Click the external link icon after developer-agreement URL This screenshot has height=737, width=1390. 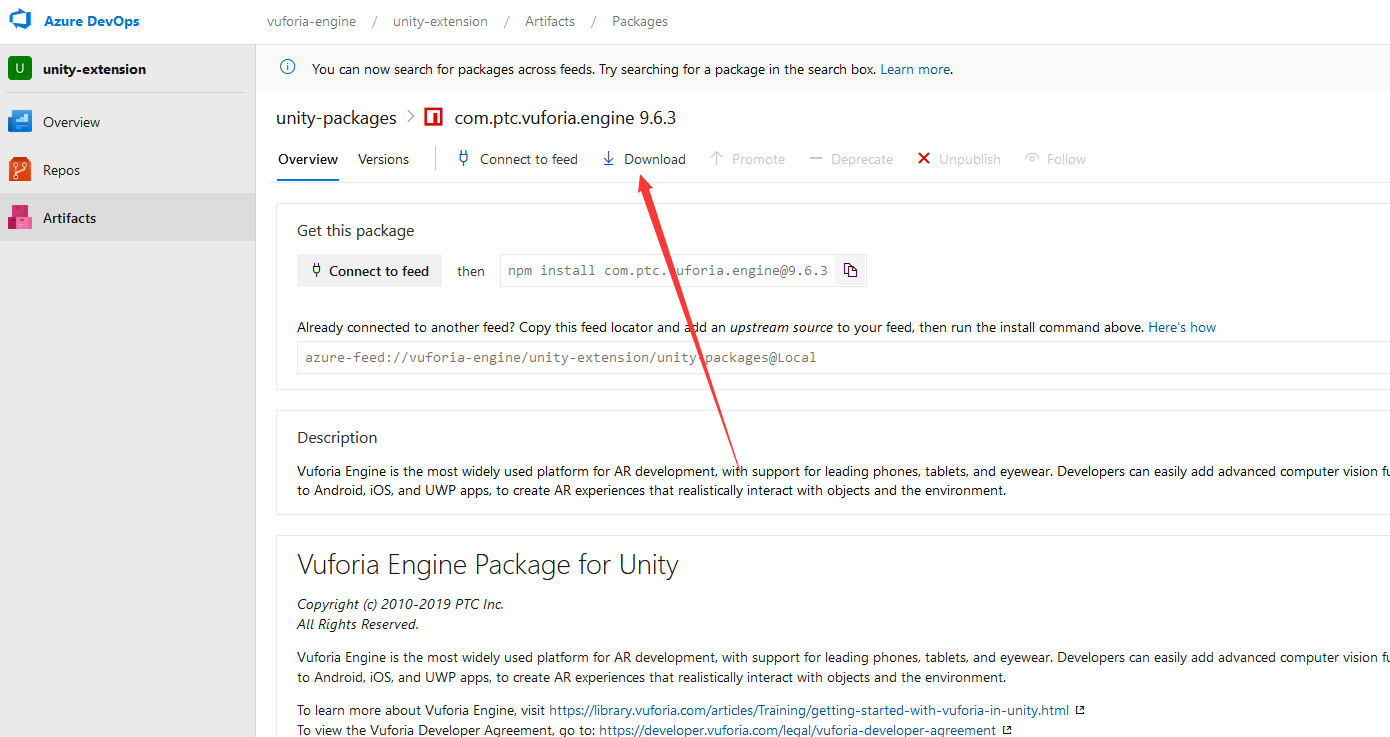(1007, 730)
